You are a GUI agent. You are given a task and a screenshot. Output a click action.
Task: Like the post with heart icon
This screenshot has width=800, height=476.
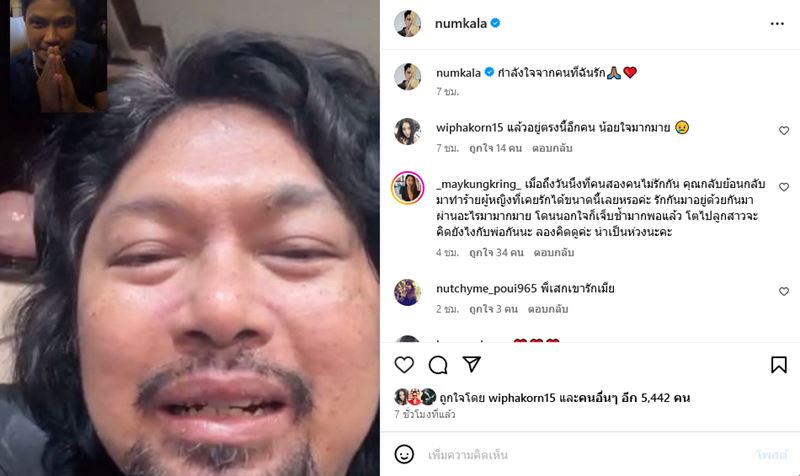click(404, 365)
